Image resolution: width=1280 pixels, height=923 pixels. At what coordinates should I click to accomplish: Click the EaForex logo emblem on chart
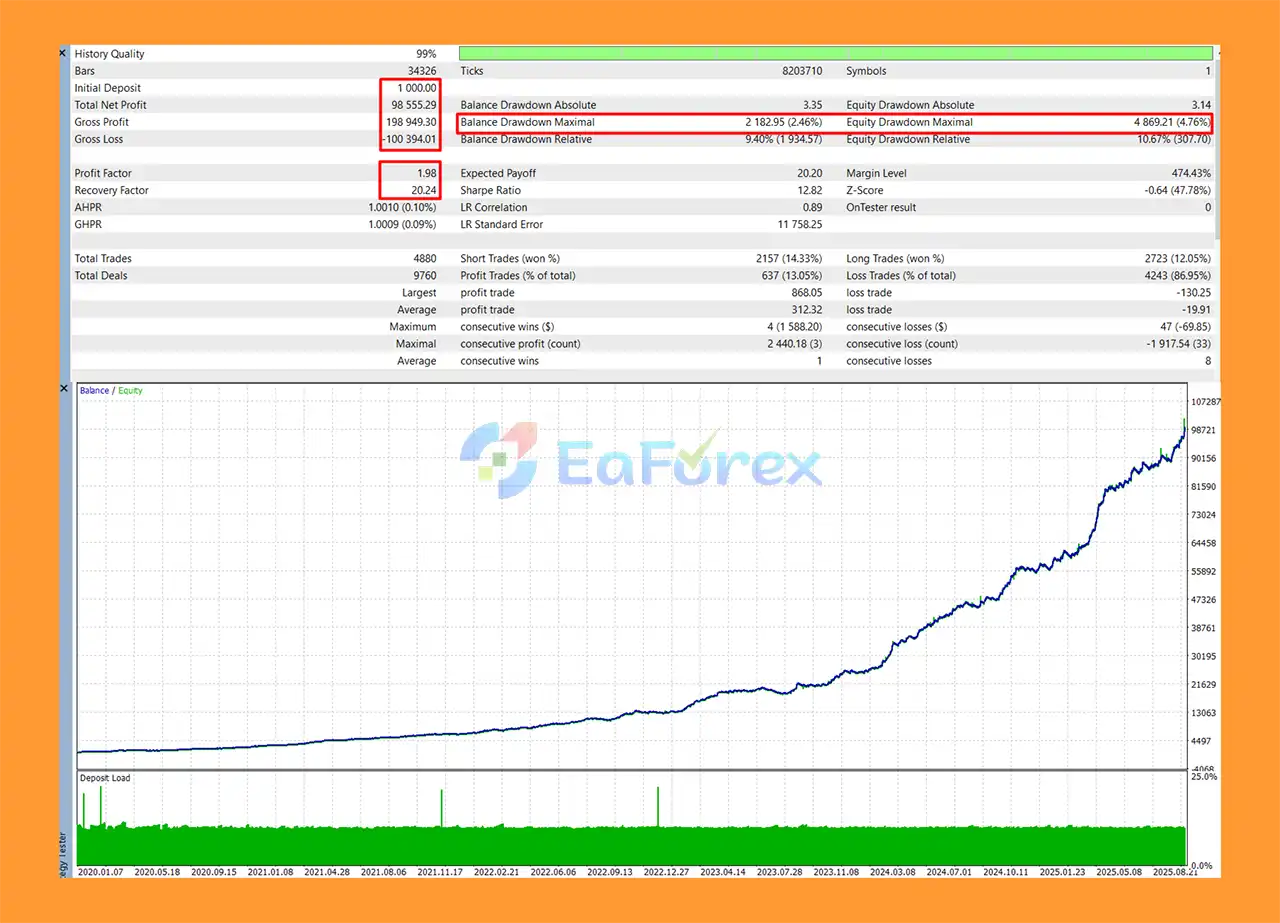coord(499,459)
